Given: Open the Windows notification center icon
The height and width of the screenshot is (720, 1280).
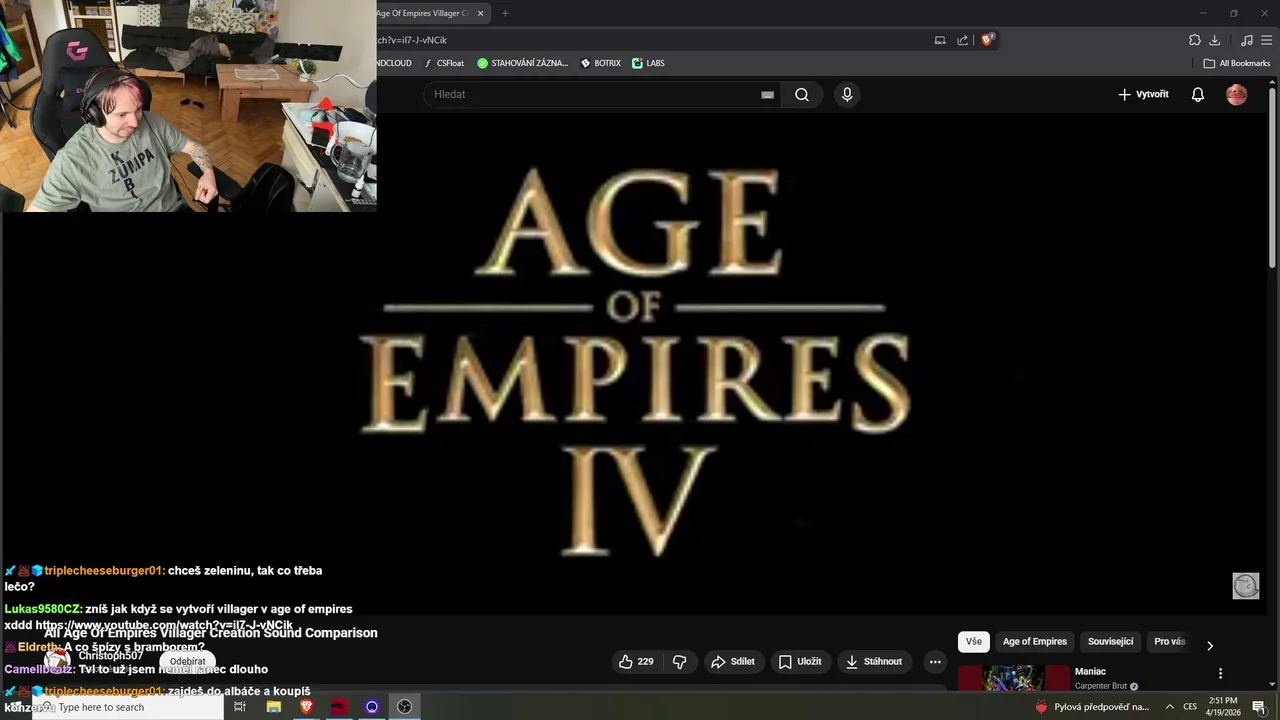Looking at the screenshot, I should [x=1259, y=707].
